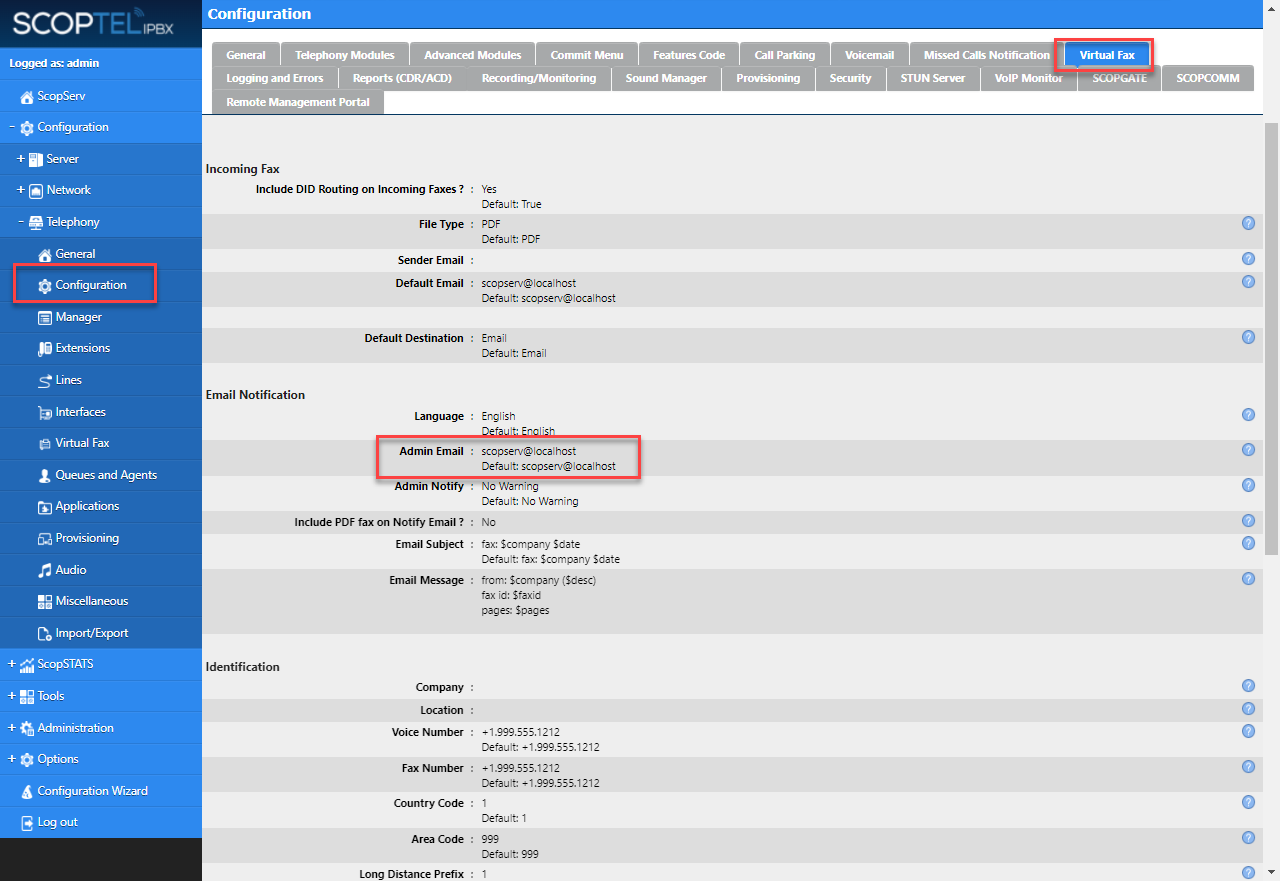The height and width of the screenshot is (881, 1280).
Task: Expand the Administration tree node
Action: [x=12, y=728]
